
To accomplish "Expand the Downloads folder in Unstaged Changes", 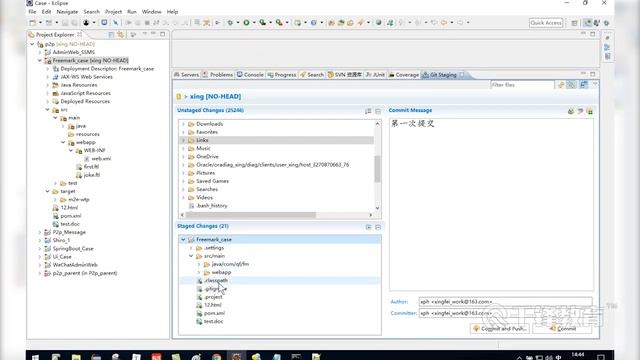I will pos(183,124).
